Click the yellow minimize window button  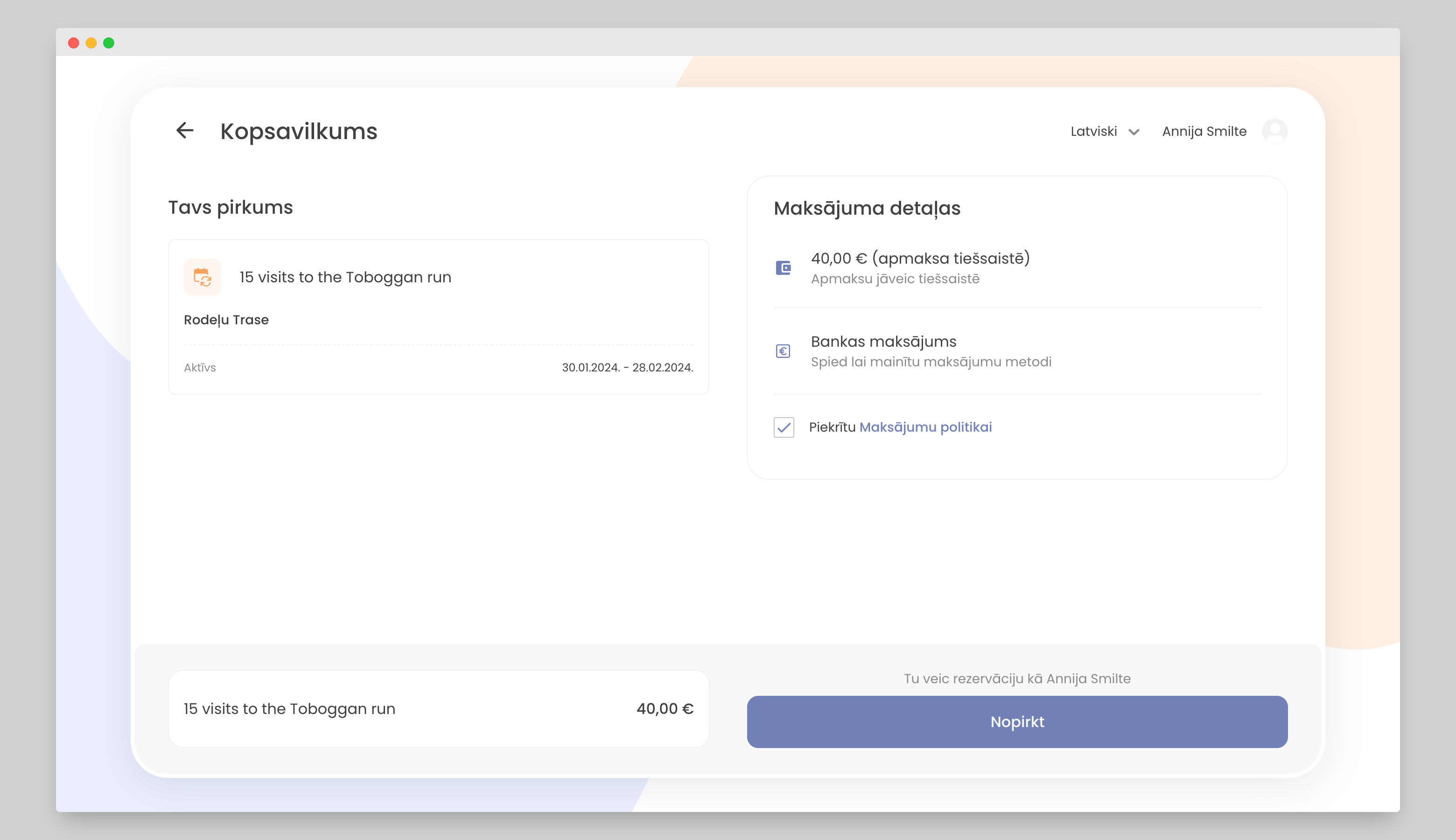91,43
